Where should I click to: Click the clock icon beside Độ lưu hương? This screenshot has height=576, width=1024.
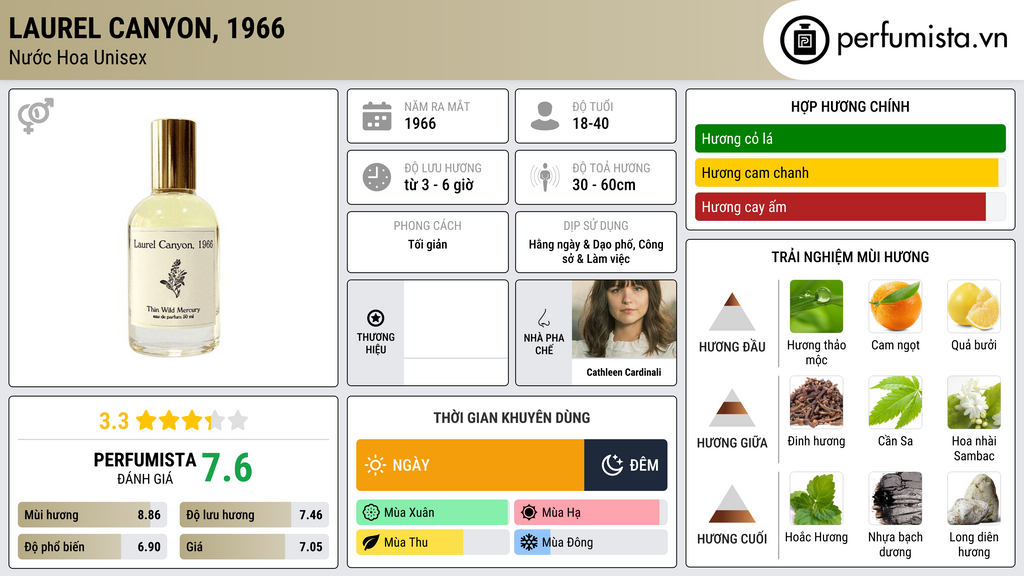[377, 177]
